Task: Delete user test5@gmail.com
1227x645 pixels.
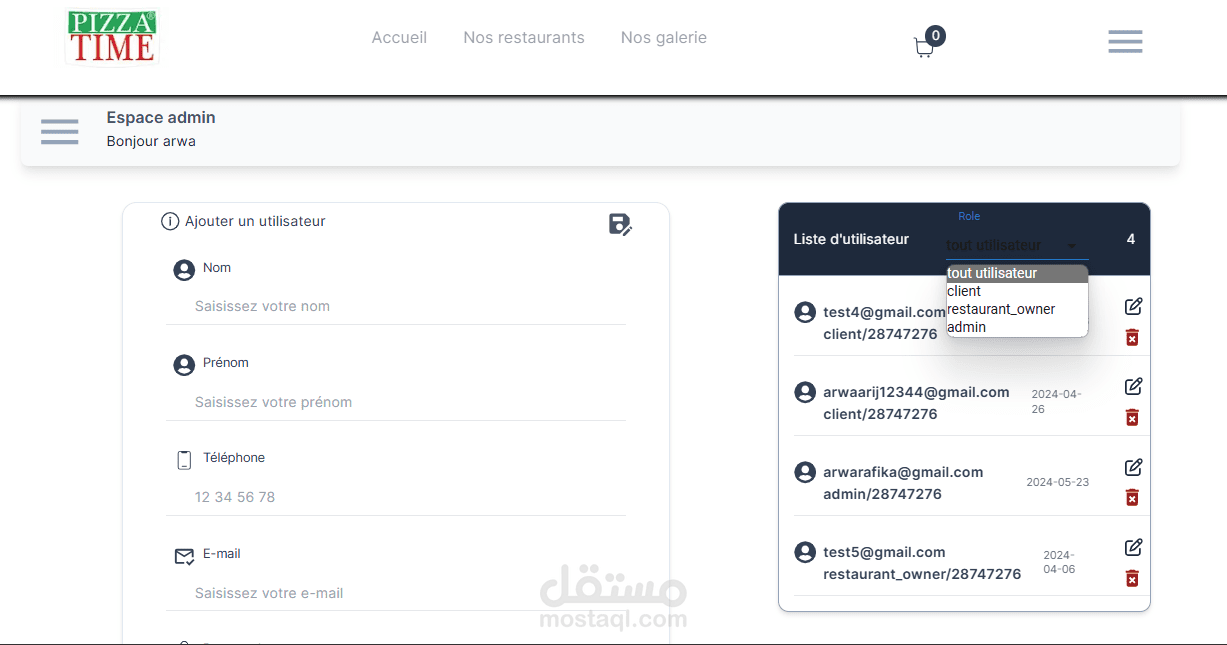Action: (1132, 578)
